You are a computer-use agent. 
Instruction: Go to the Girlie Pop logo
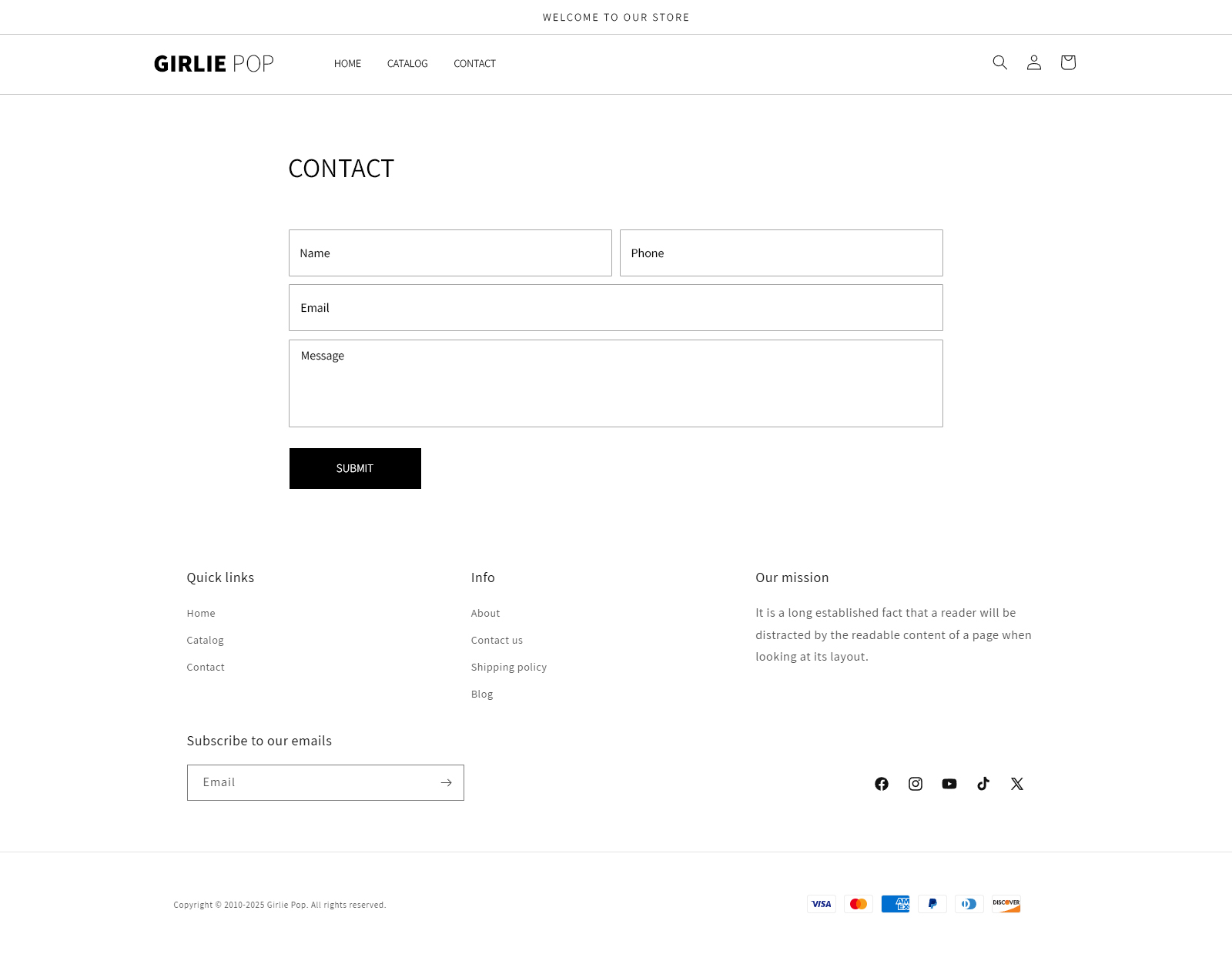coord(213,64)
